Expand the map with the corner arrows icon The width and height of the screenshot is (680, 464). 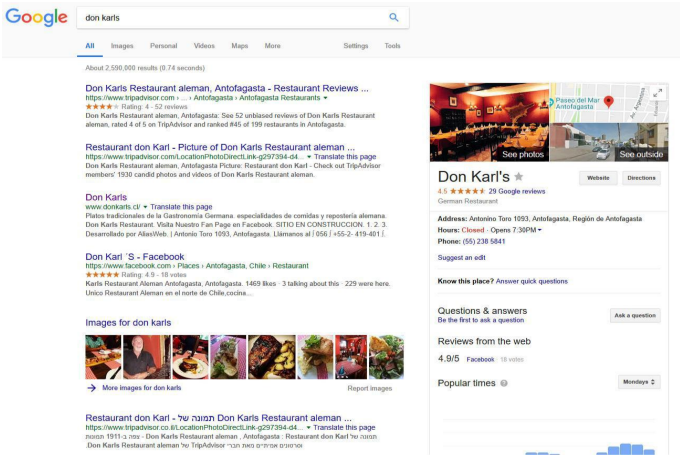coord(658,93)
